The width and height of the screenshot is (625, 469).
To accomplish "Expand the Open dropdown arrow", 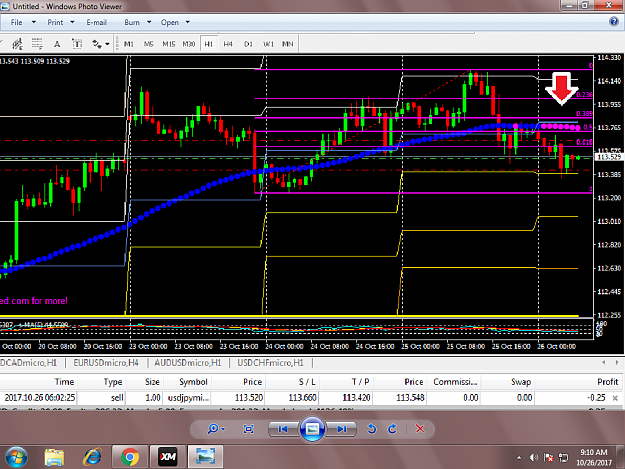I will point(187,22).
